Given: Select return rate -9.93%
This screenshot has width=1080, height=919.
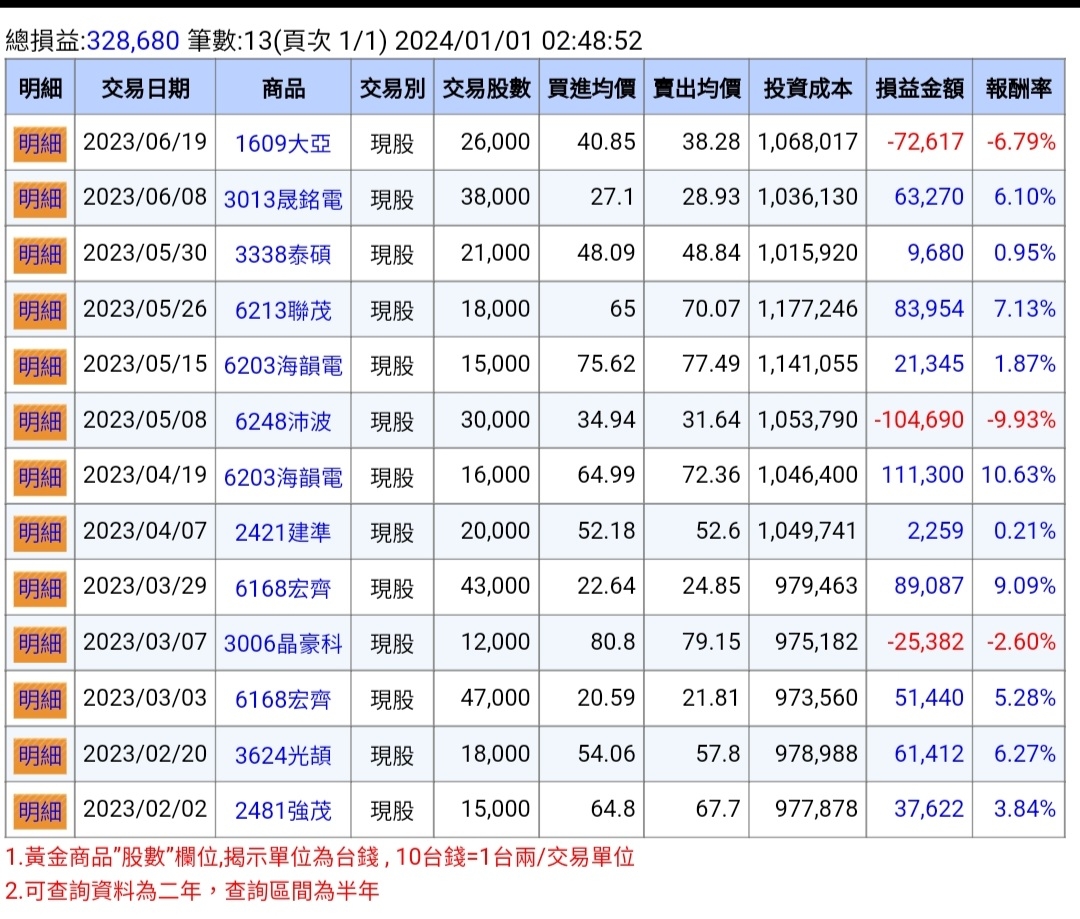Looking at the screenshot, I should (1021, 420).
